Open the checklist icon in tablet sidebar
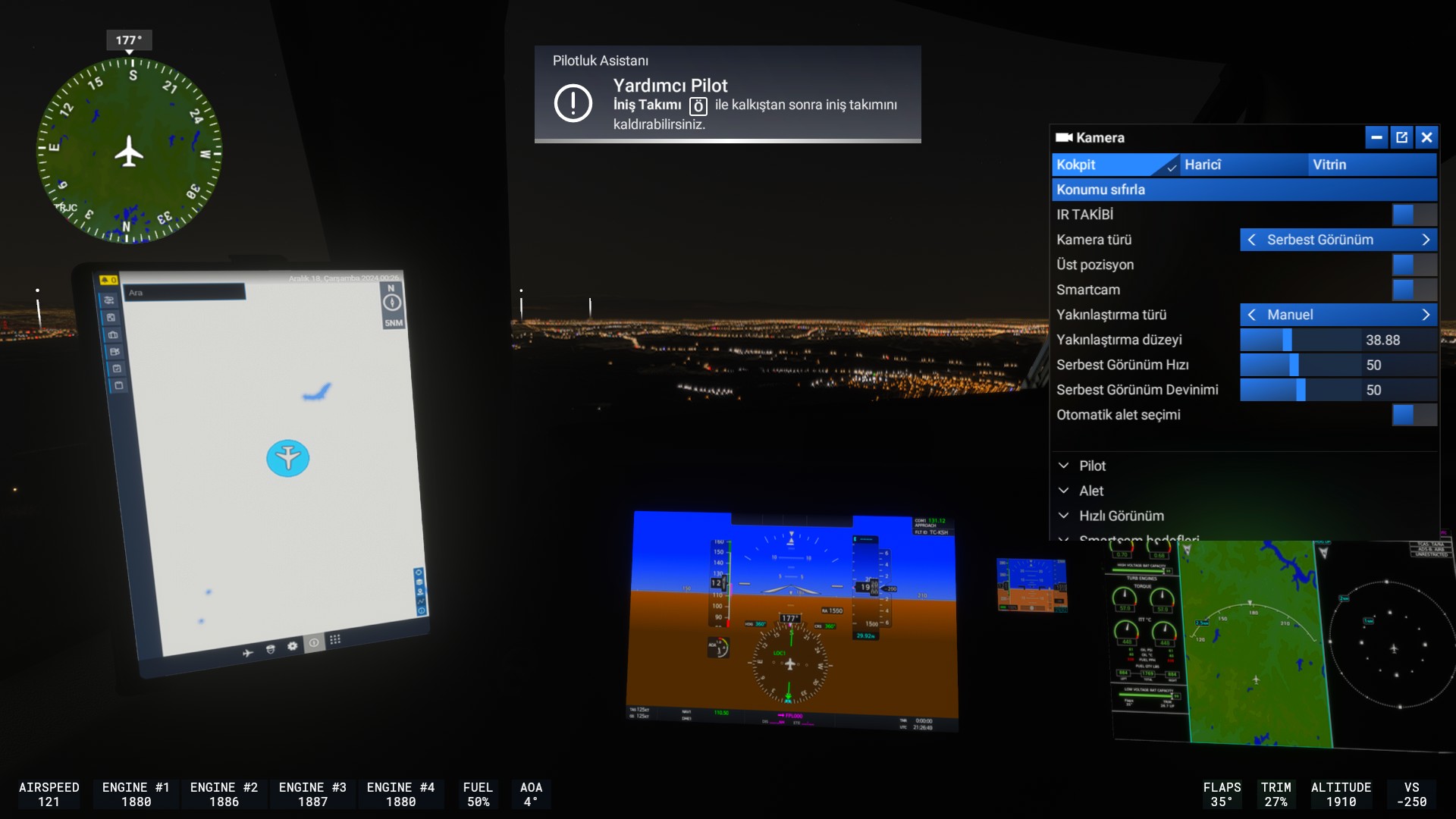The width and height of the screenshot is (1456, 819). tap(117, 369)
